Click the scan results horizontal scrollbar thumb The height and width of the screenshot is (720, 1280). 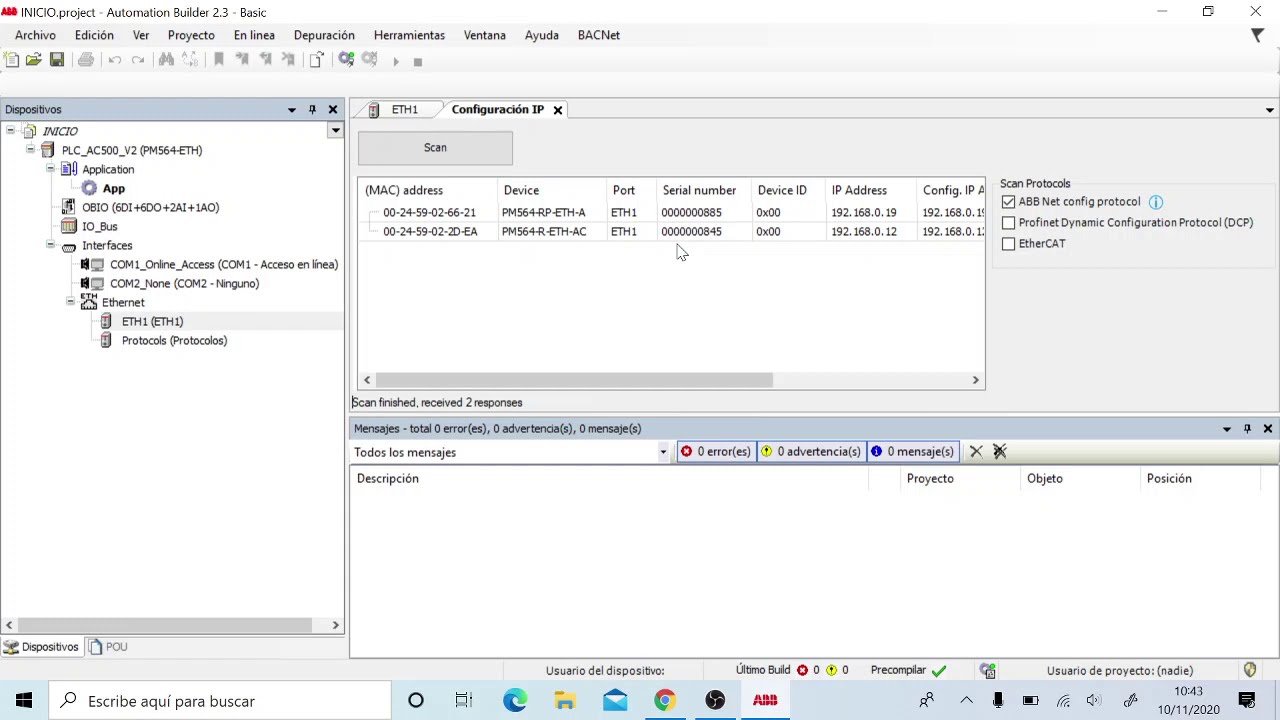574,380
